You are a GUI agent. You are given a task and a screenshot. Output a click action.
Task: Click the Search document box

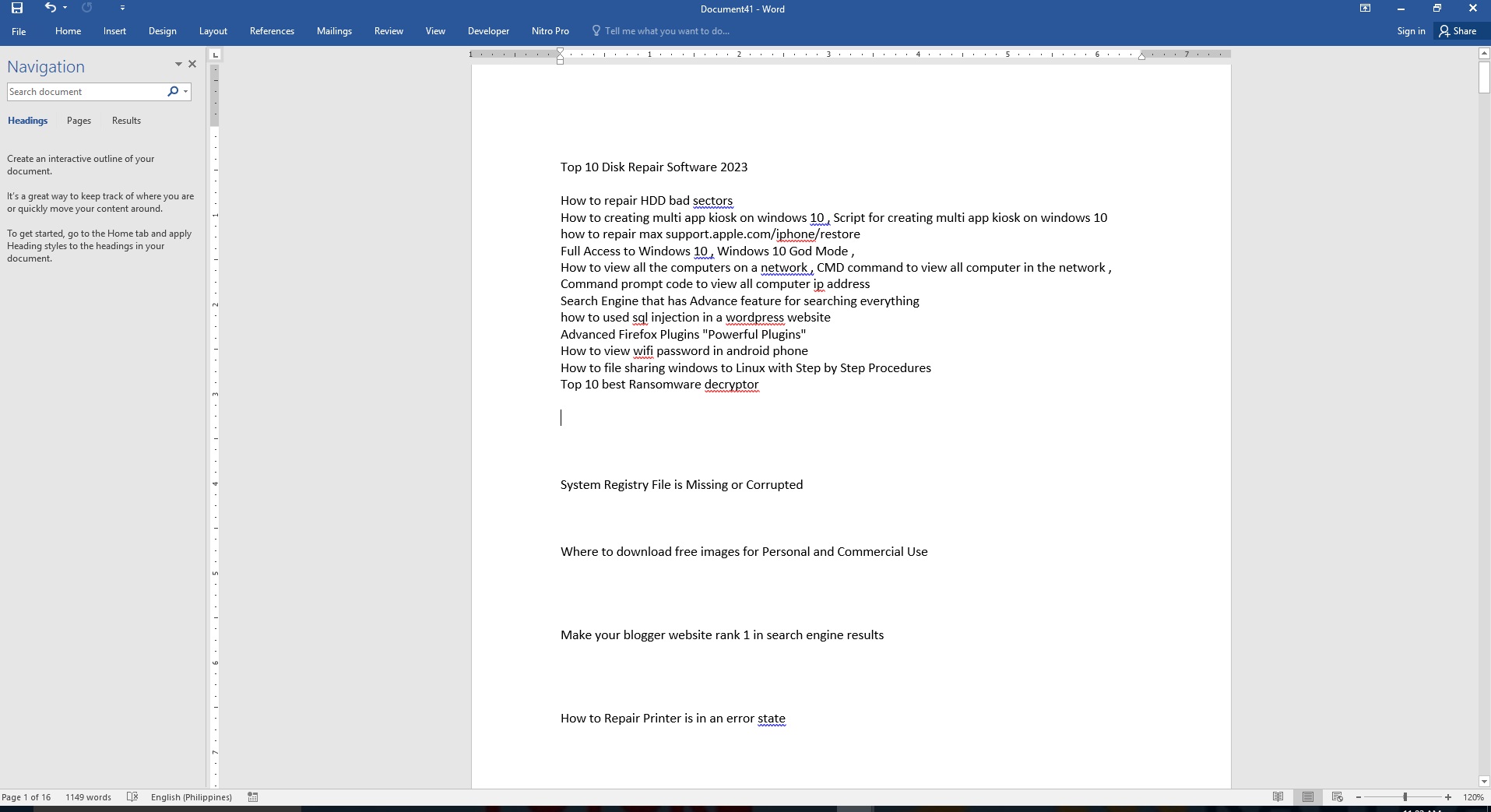86,92
